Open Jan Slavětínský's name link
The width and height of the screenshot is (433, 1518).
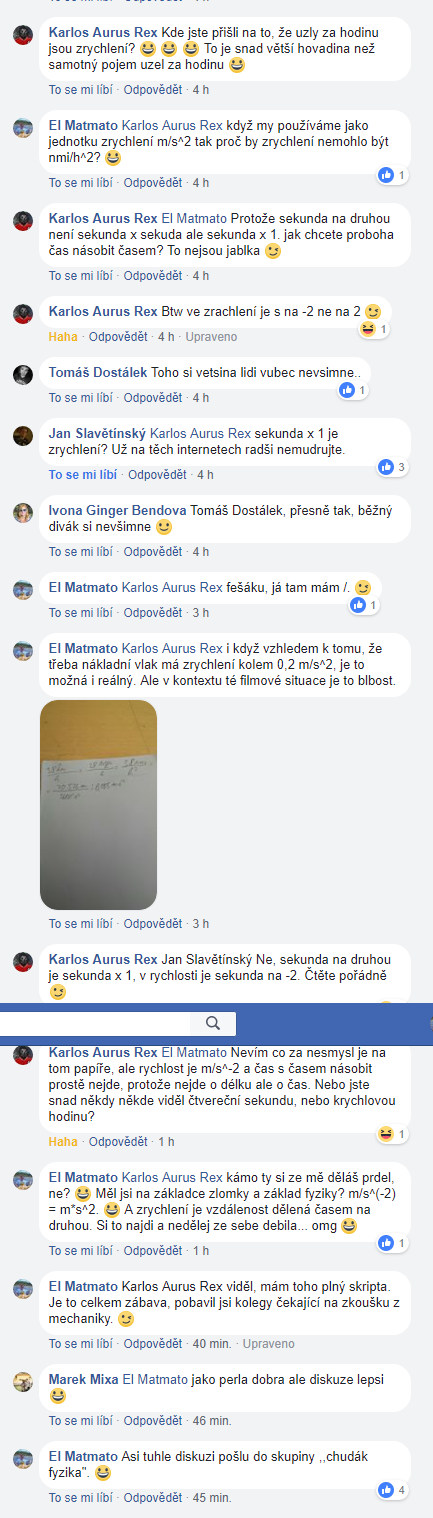(97, 434)
